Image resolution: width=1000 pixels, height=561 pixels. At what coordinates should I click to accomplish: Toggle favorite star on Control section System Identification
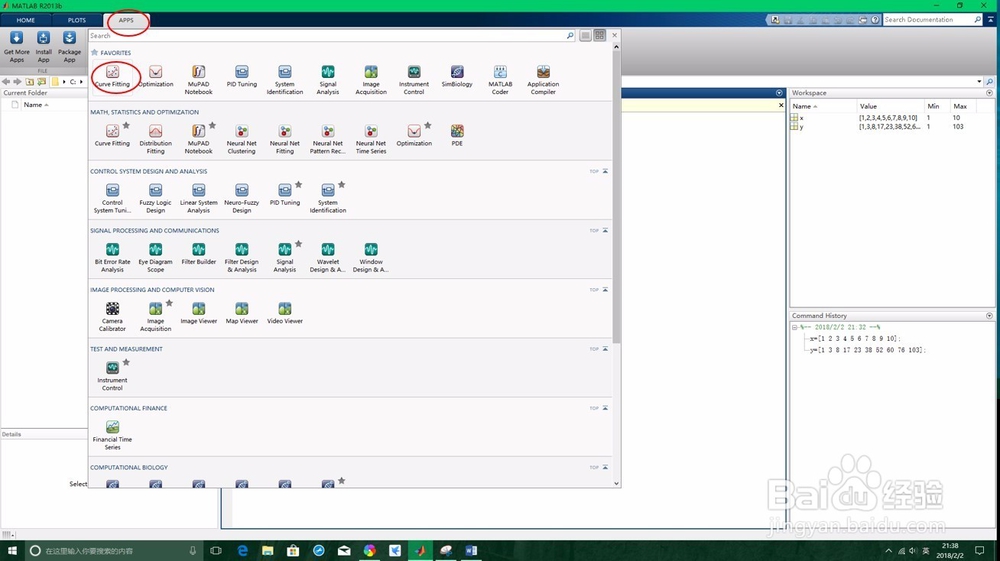[x=342, y=185]
